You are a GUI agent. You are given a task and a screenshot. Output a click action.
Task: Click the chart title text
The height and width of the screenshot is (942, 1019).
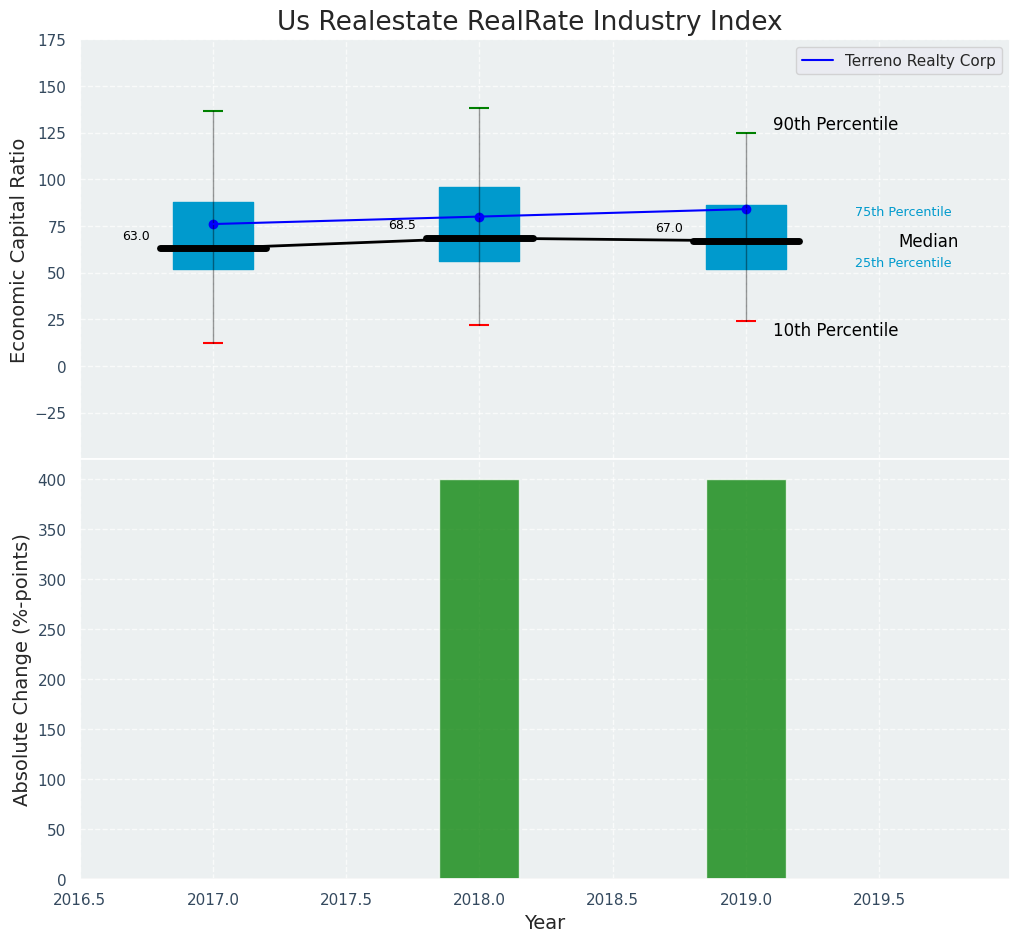click(x=529, y=22)
